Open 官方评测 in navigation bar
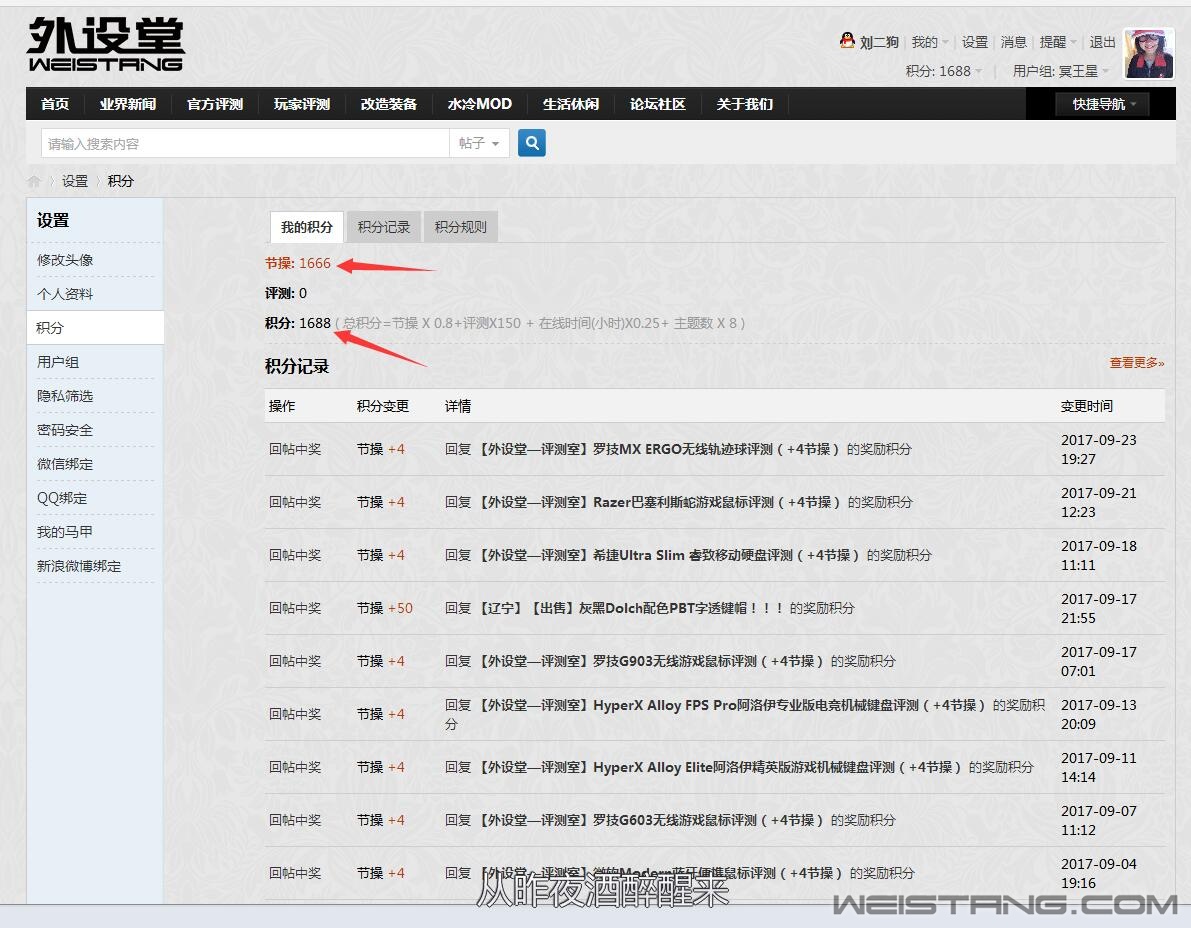 (215, 104)
